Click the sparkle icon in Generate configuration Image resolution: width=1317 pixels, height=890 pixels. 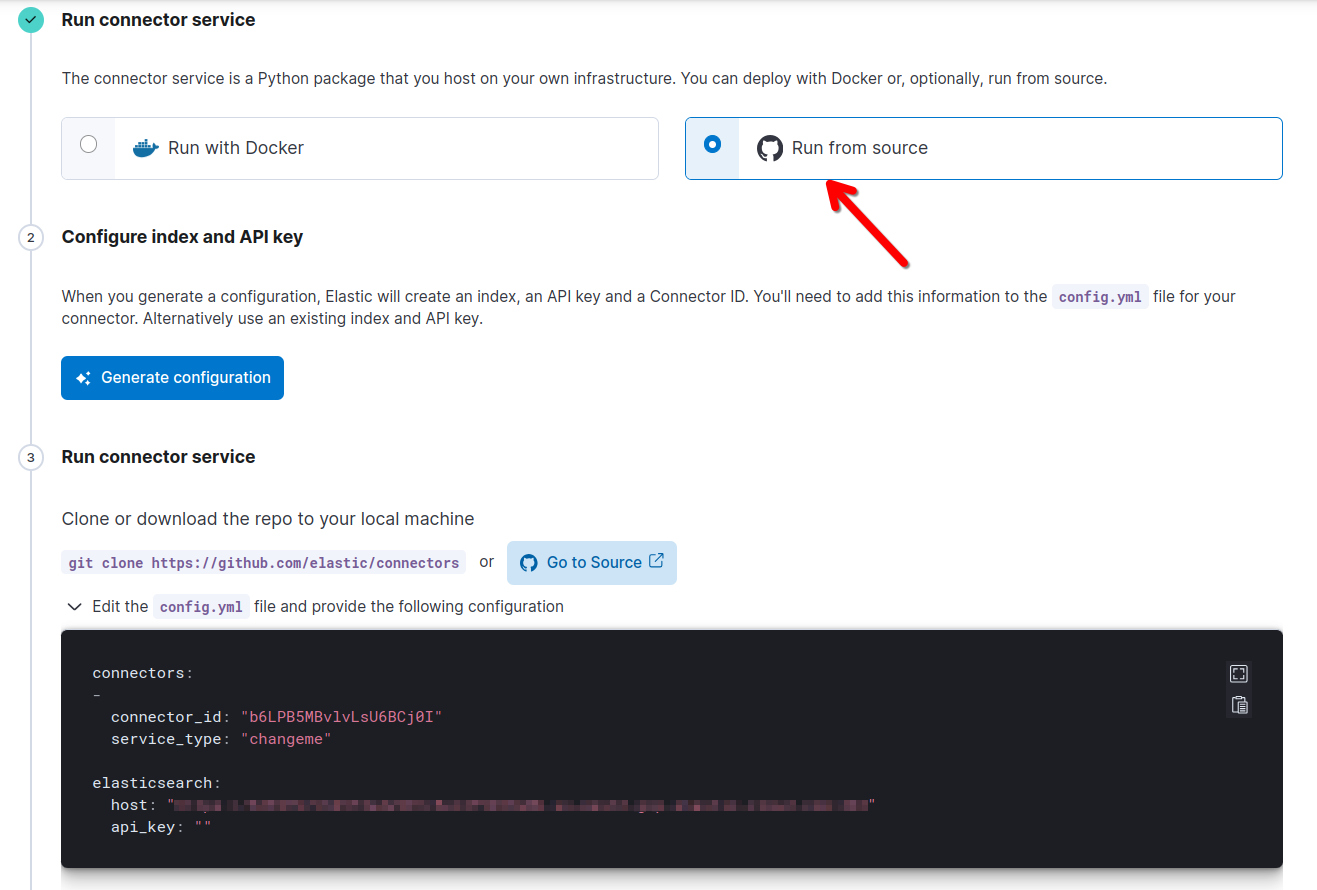point(84,379)
